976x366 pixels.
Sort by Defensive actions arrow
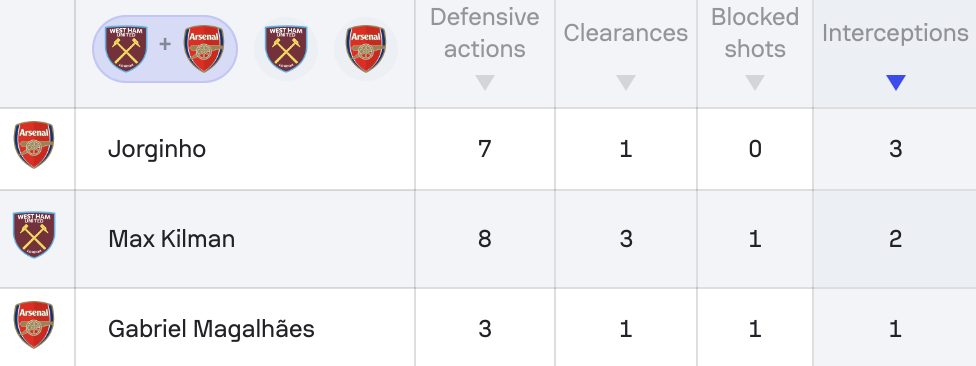[x=484, y=82]
